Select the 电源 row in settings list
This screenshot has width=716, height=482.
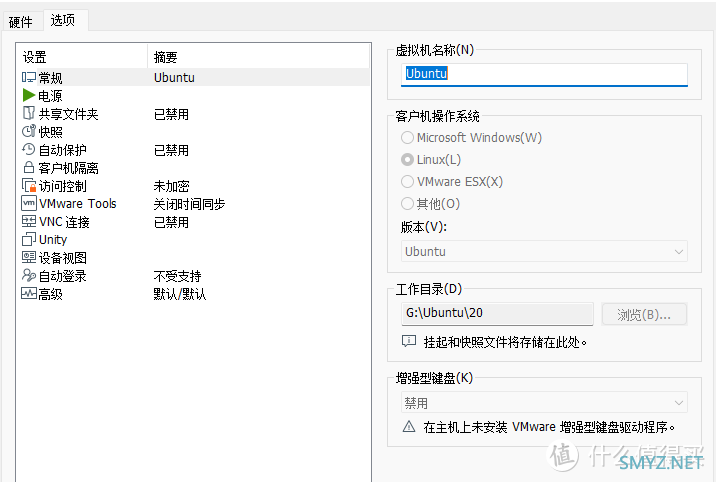pyautogui.click(x=193, y=95)
